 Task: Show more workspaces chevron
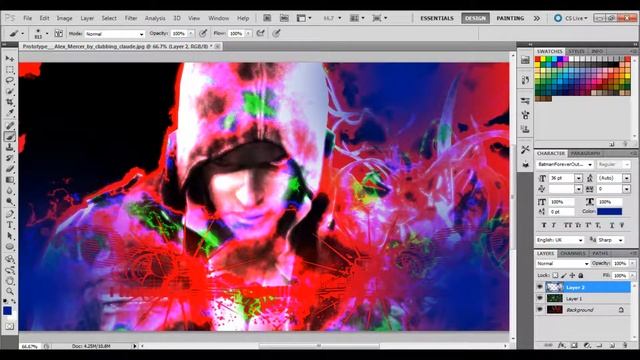pos(537,18)
